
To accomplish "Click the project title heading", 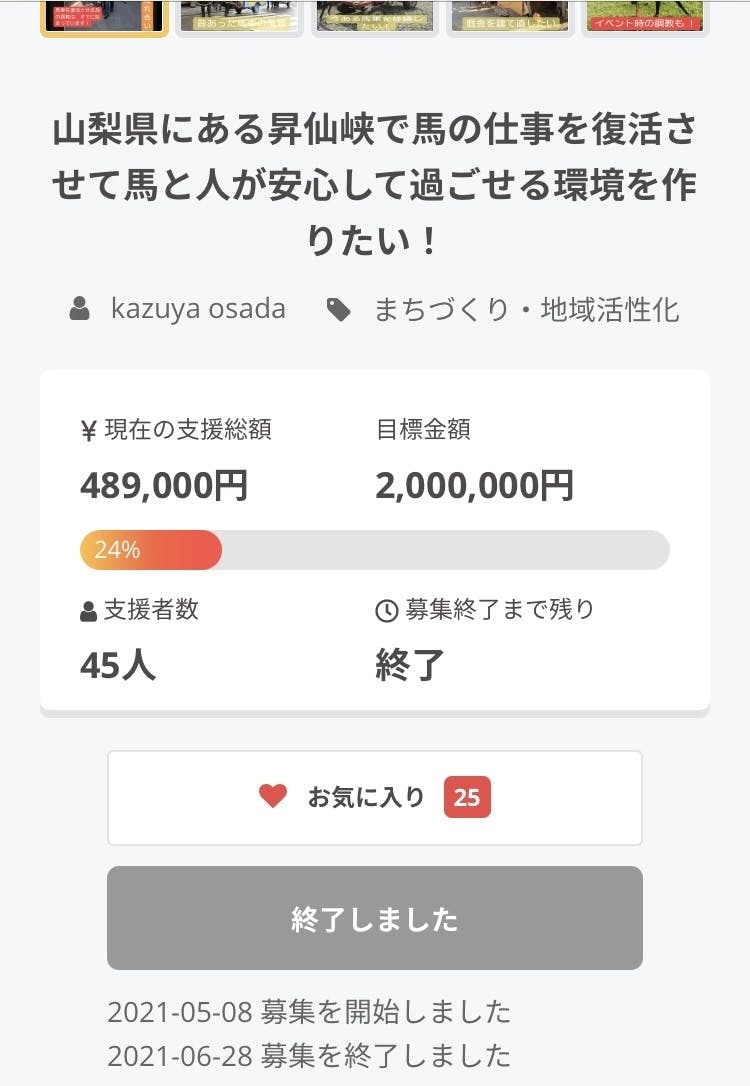I will (x=374, y=186).
